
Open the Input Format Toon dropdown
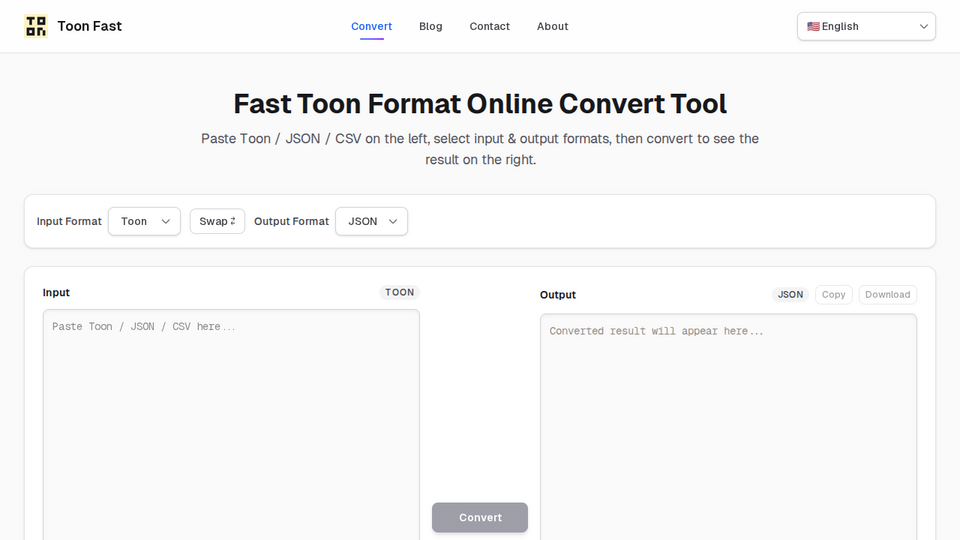point(144,221)
